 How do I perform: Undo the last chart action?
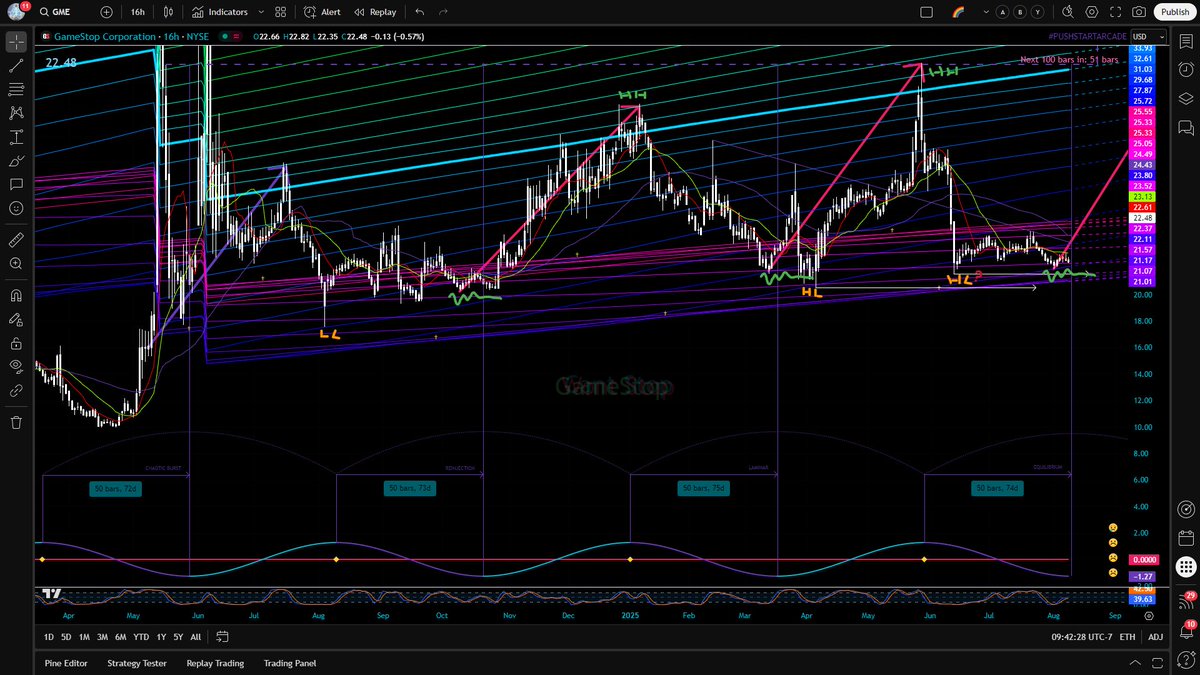point(419,12)
